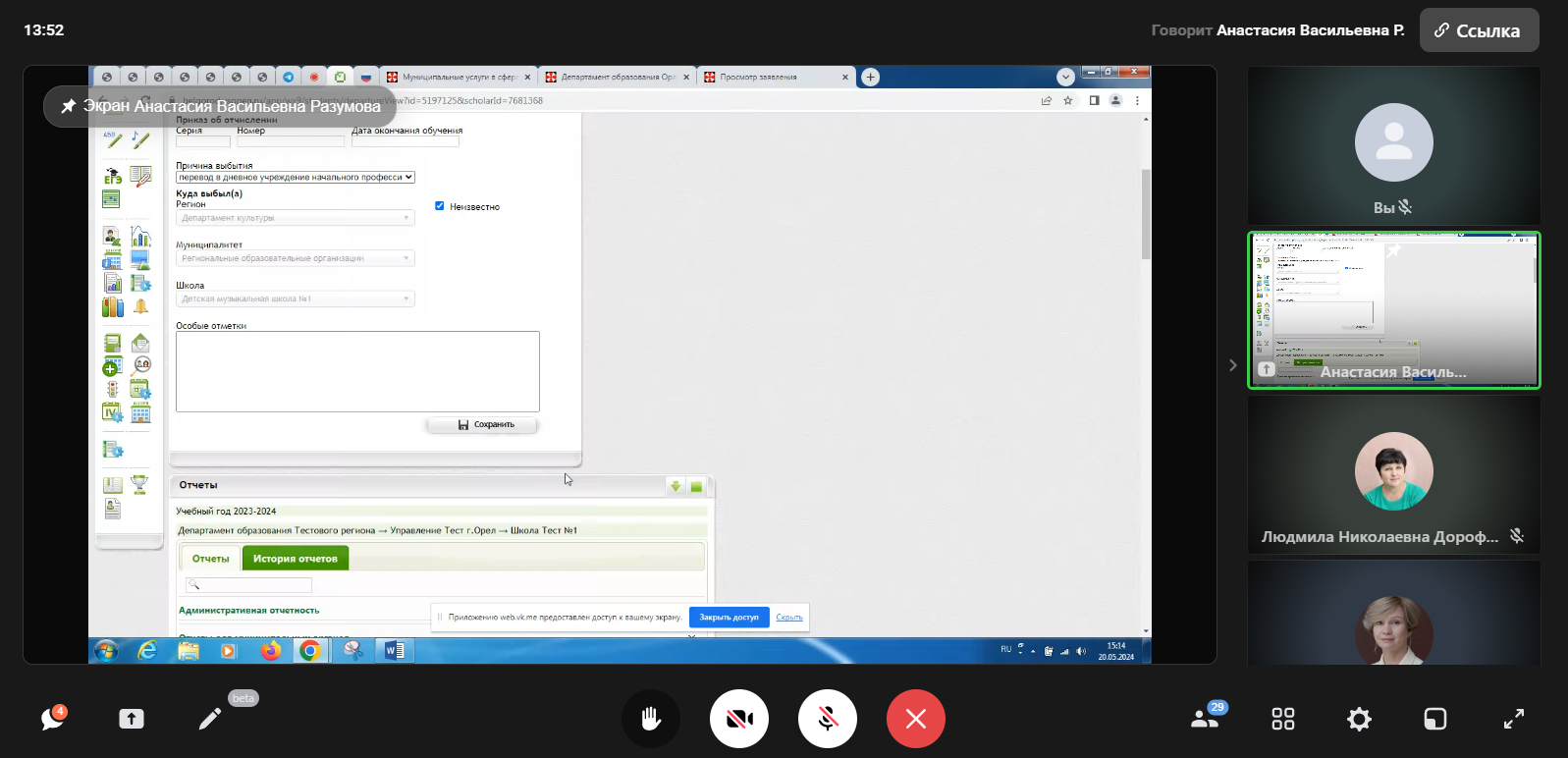This screenshot has width=1568, height=758.
Task: Switch to grid layout view
Action: click(x=1282, y=719)
